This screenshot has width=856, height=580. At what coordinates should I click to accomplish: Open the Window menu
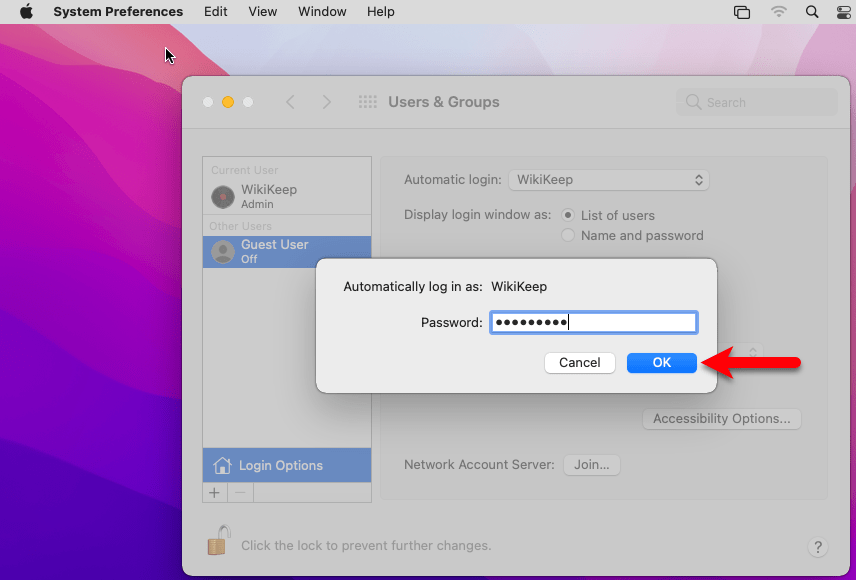(322, 11)
